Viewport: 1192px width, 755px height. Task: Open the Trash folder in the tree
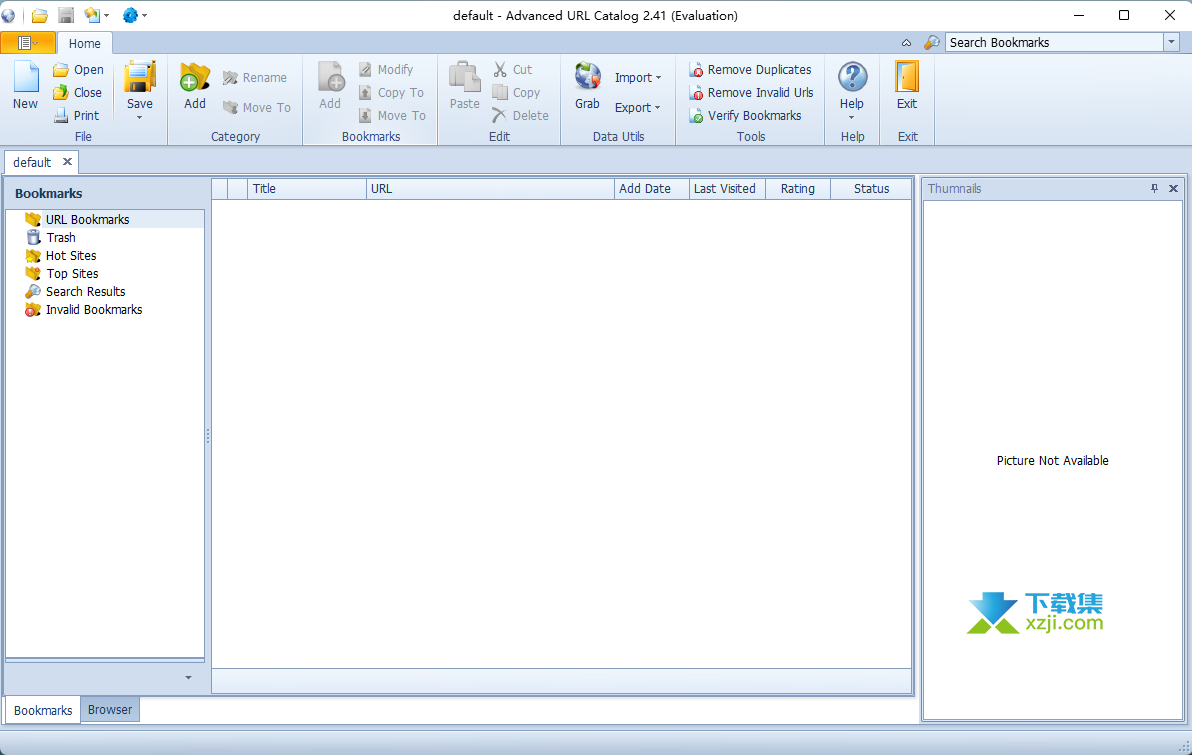point(61,238)
